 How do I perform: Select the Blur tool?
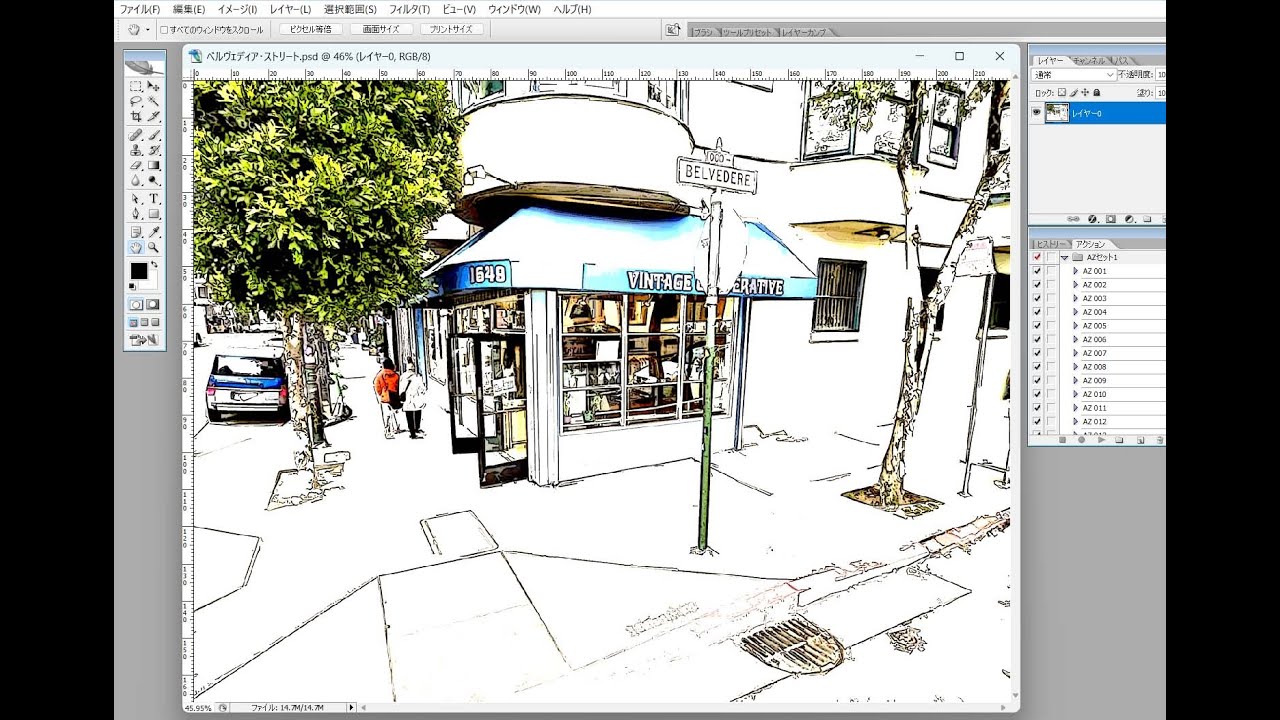(135, 181)
